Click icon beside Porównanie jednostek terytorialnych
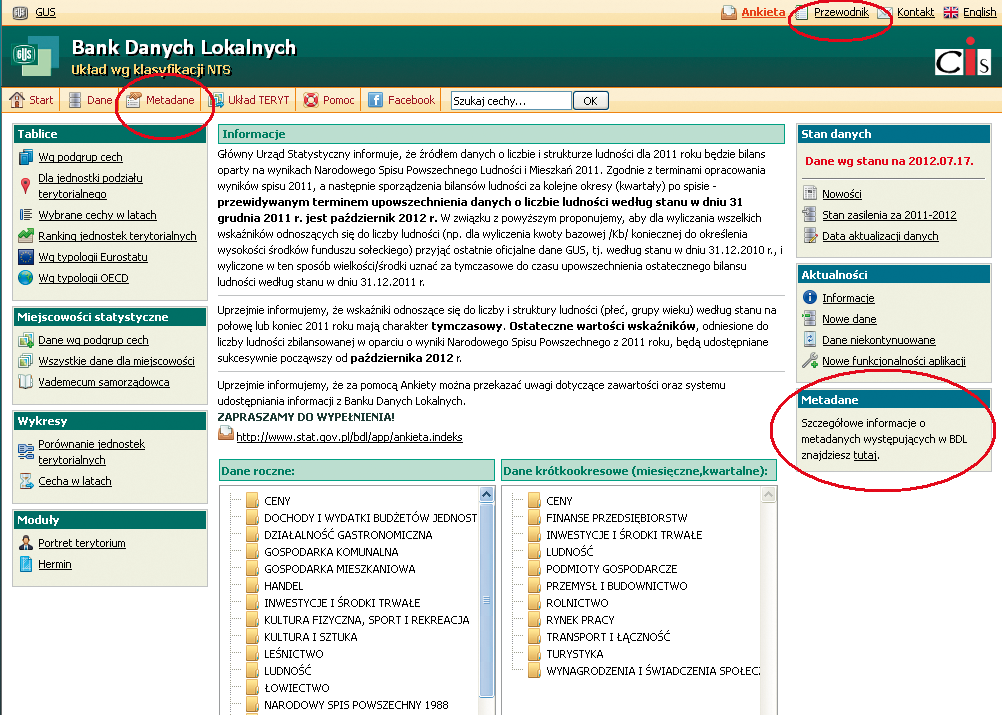This screenshot has height=715, width=1002. pos(26,451)
